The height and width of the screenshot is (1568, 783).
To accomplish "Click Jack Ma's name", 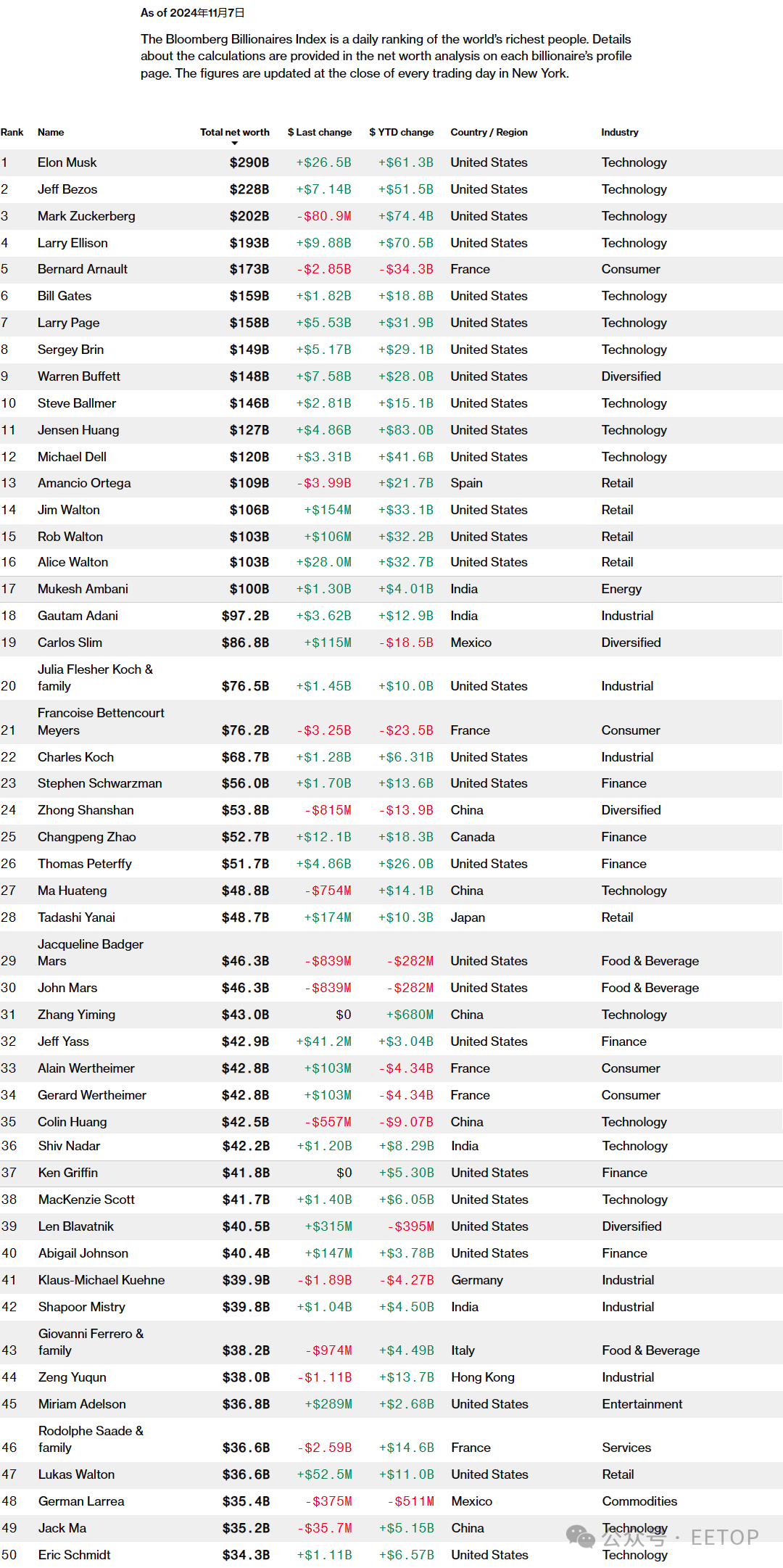I will (x=62, y=1528).
